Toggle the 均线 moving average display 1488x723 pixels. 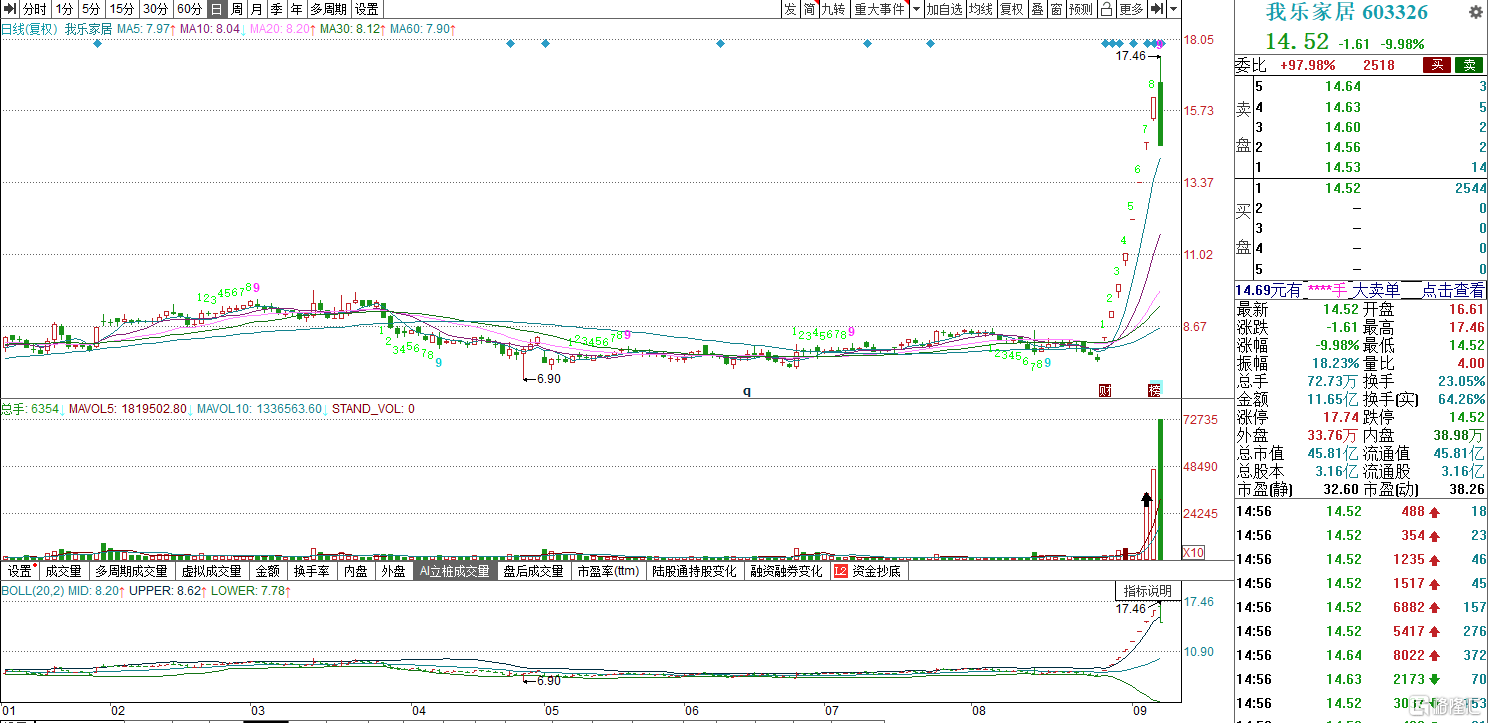click(x=980, y=9)
